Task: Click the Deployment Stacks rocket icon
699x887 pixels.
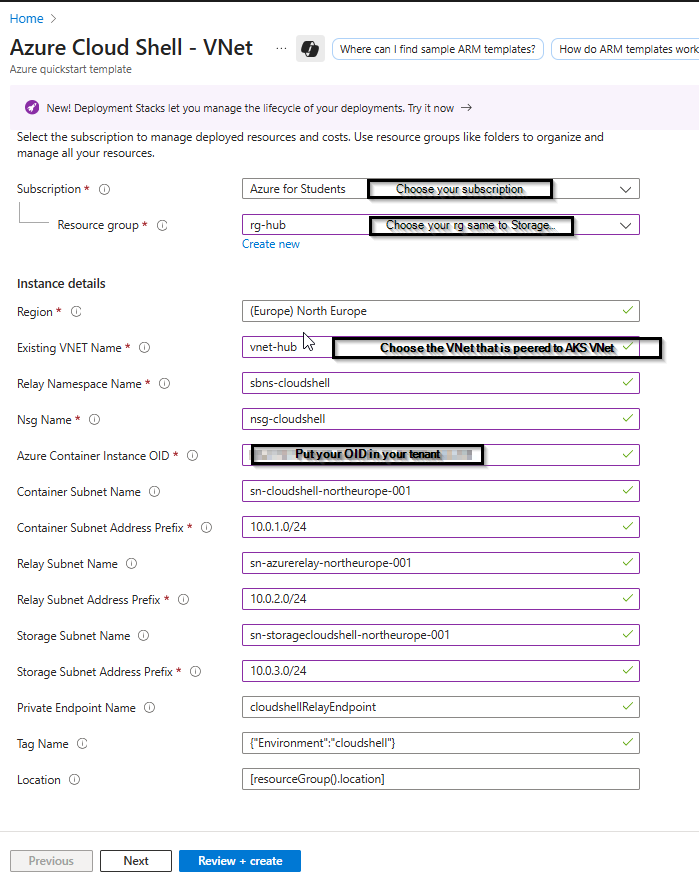Action: tap(32, 107)
